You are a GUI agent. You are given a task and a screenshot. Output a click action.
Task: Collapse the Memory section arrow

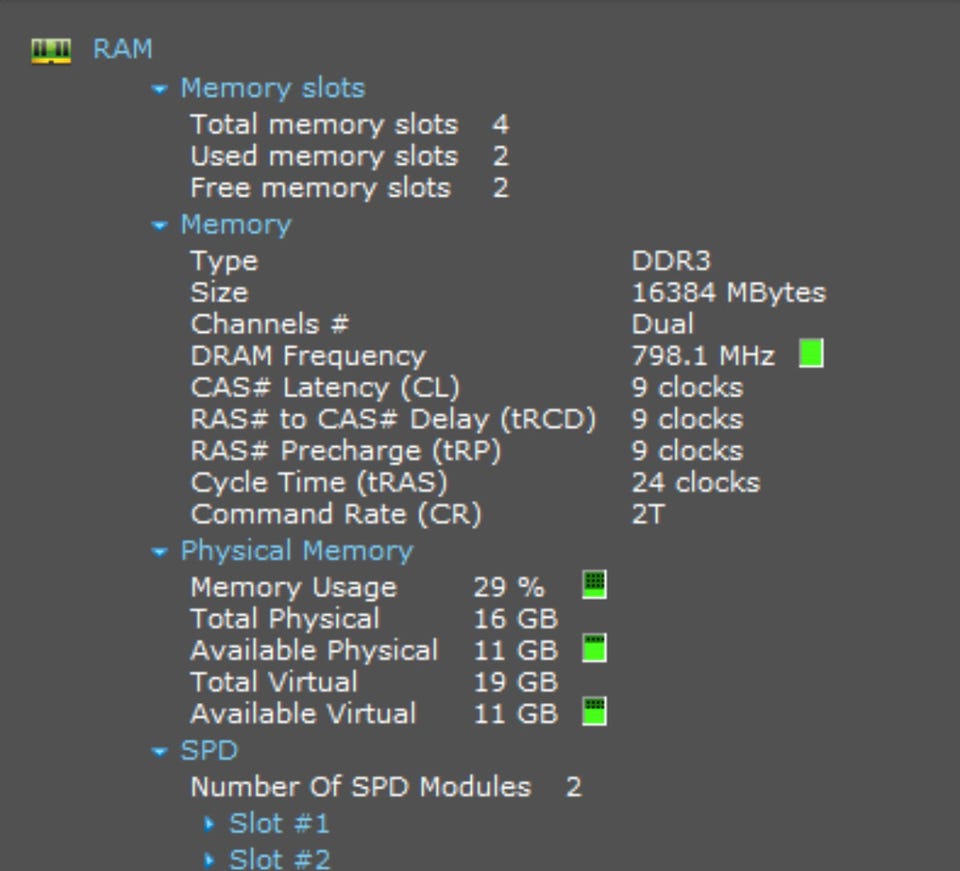(x=159, y=226)
